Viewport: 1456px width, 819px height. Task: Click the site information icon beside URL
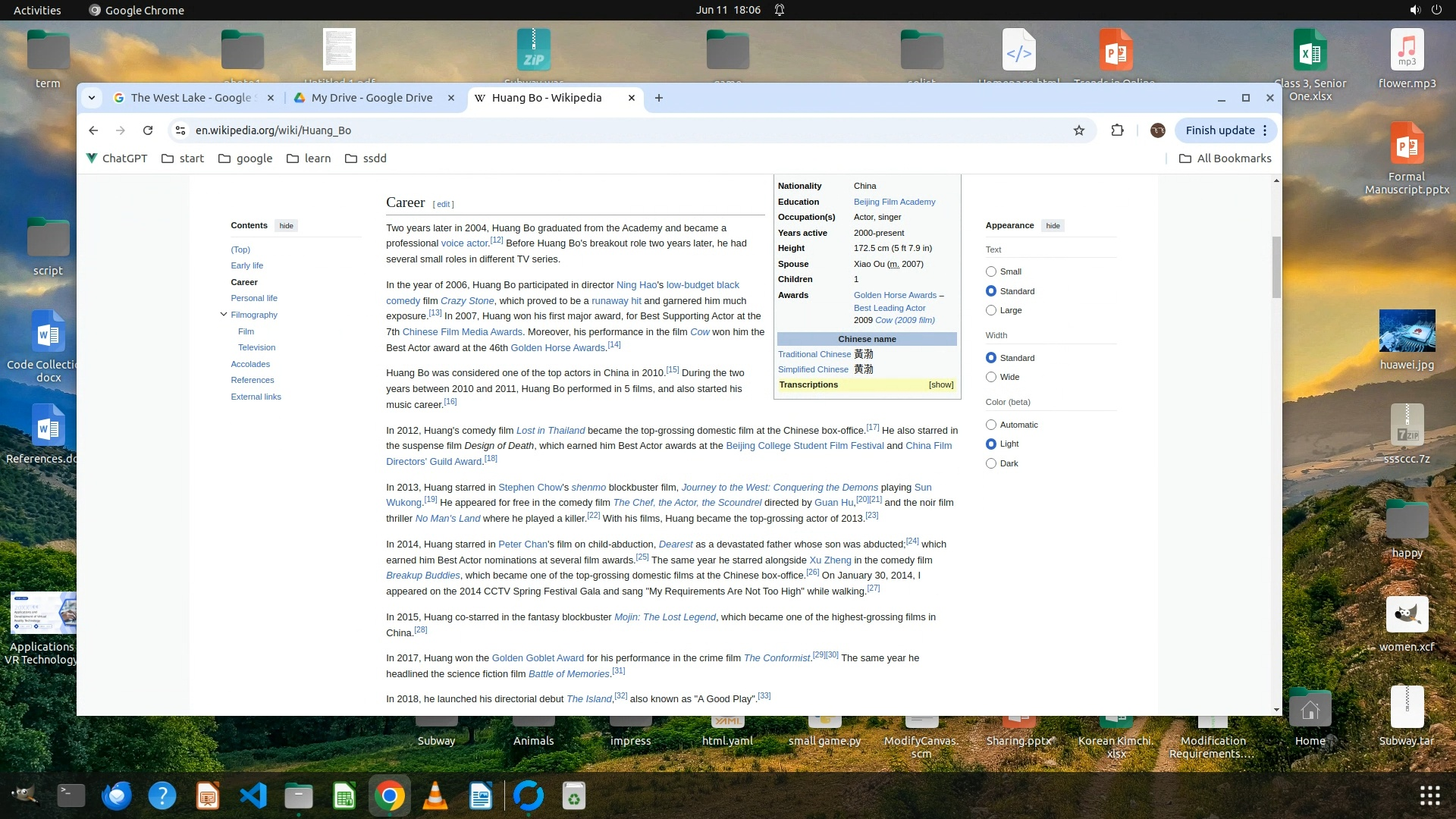click(x=180, y=130)
